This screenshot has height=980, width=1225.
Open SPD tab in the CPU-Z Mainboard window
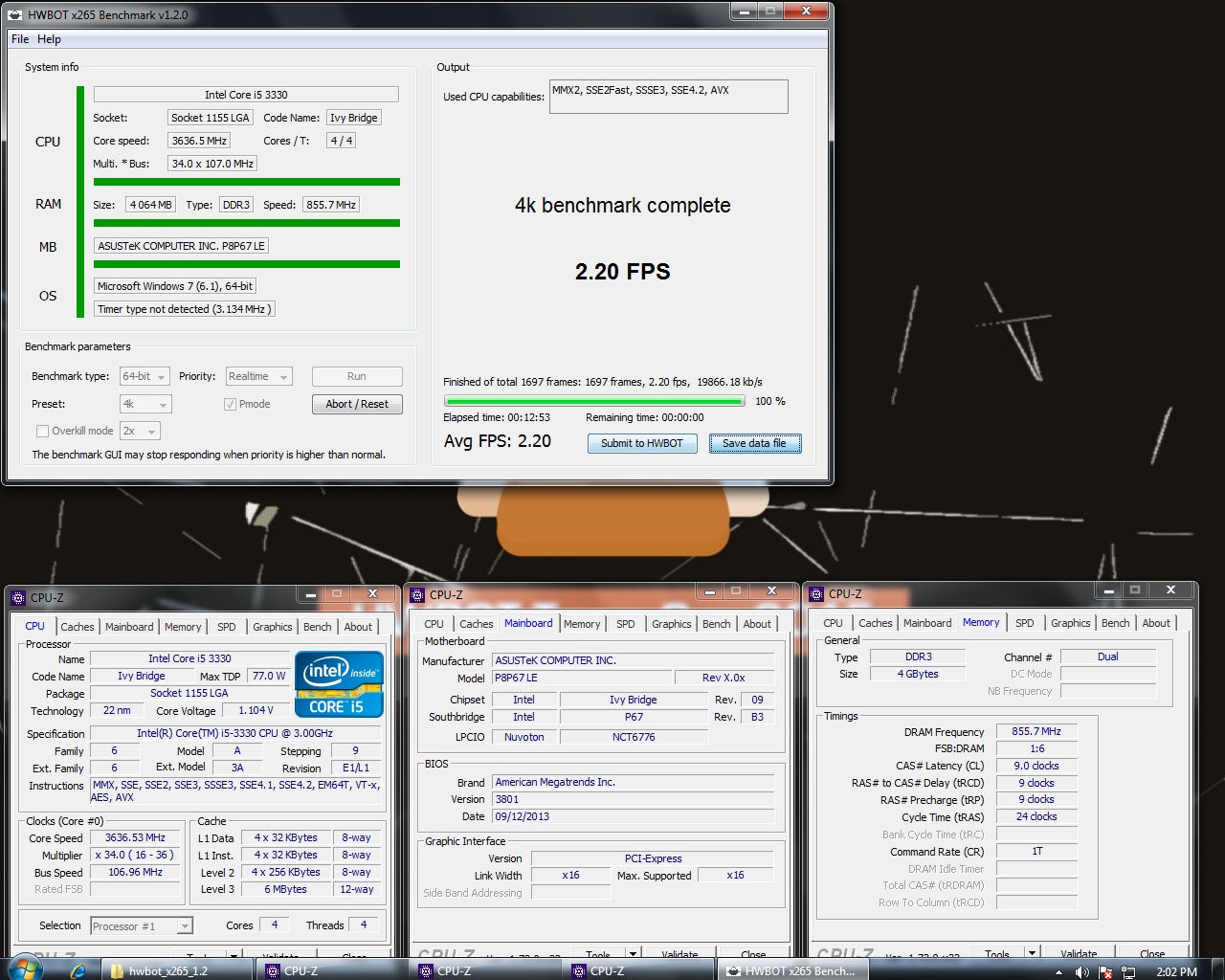tap(625, 624)
